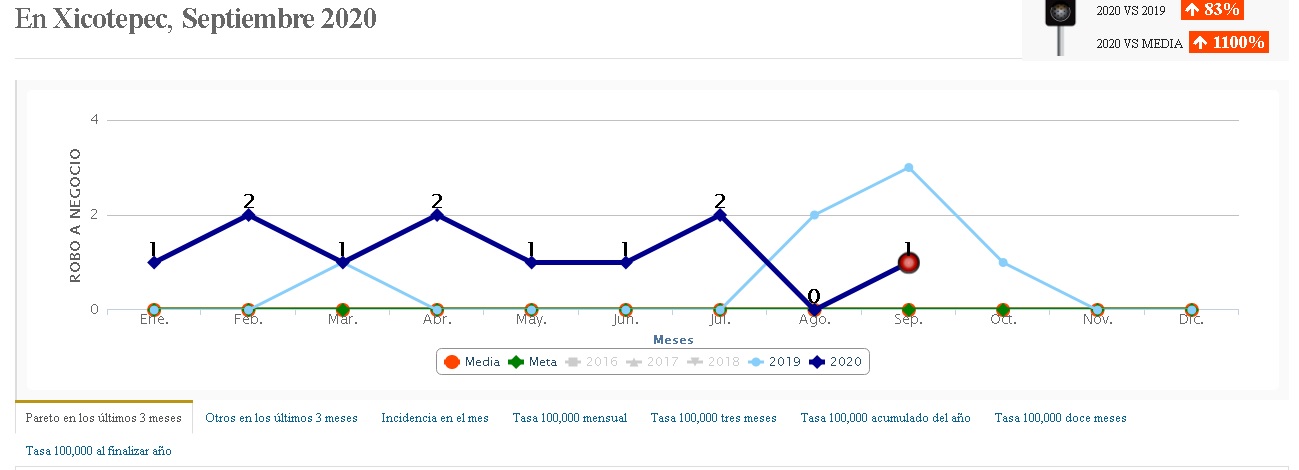Click the 83% increase indicator badge
The height and width of the screenshot is (470, 1299).
[x=1211, y=10]
